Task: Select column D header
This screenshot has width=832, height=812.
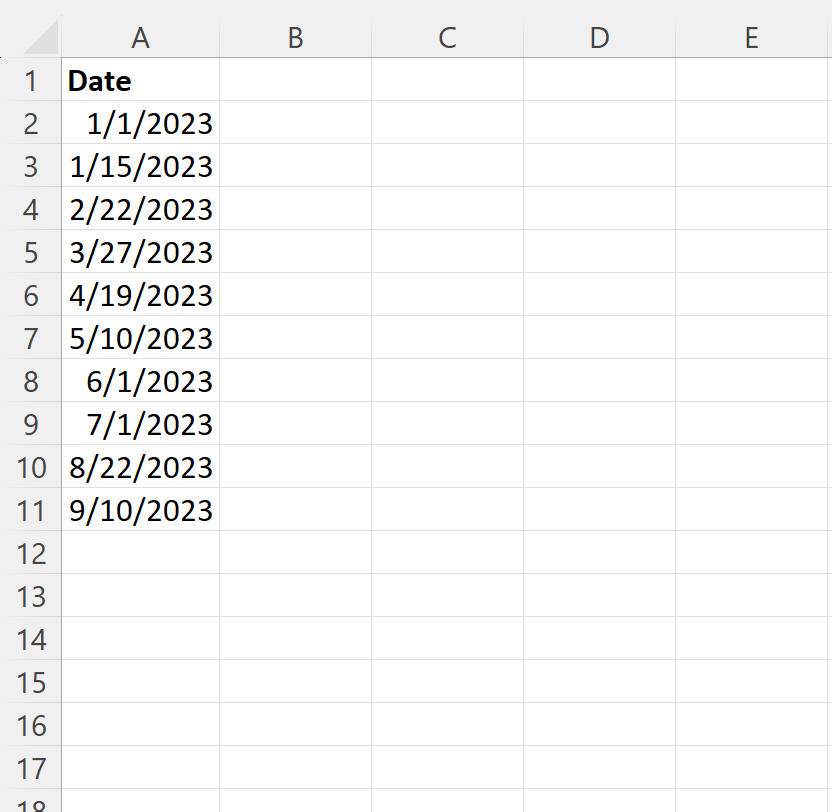Action: 599,38
